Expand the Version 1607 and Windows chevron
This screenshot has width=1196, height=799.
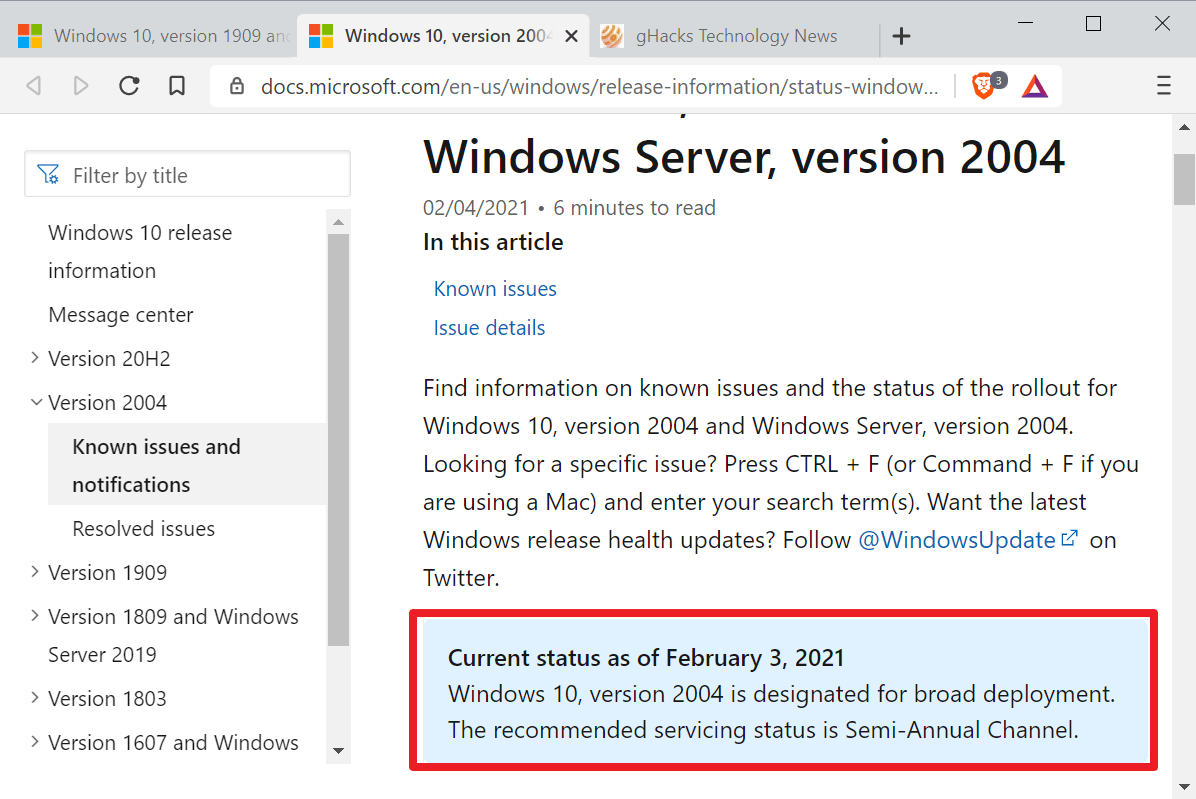tap(34, 742)
